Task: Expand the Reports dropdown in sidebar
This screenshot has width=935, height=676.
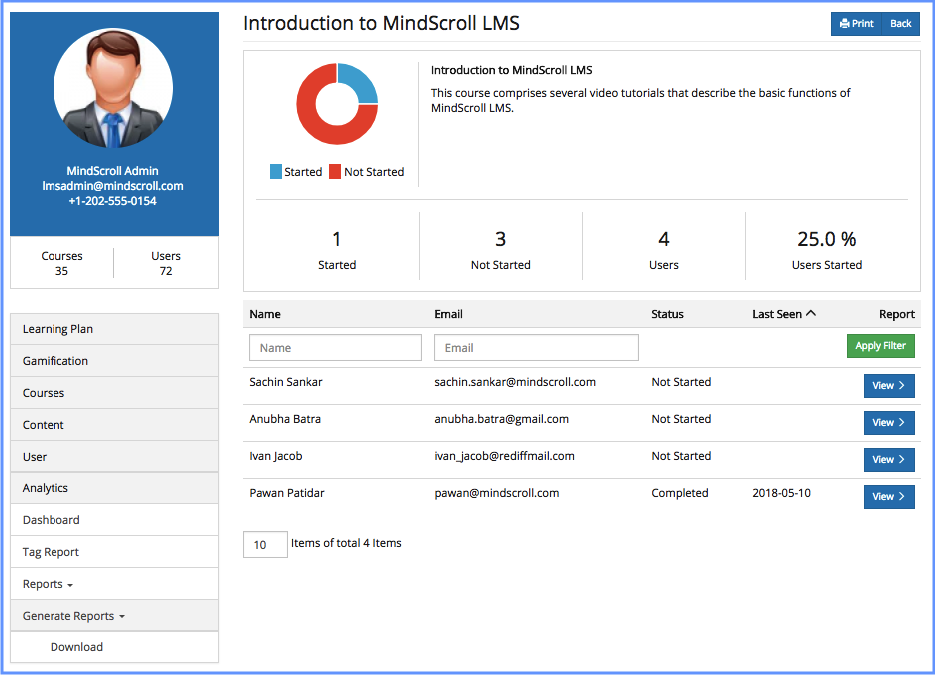Action: click(x=48, y=584)
